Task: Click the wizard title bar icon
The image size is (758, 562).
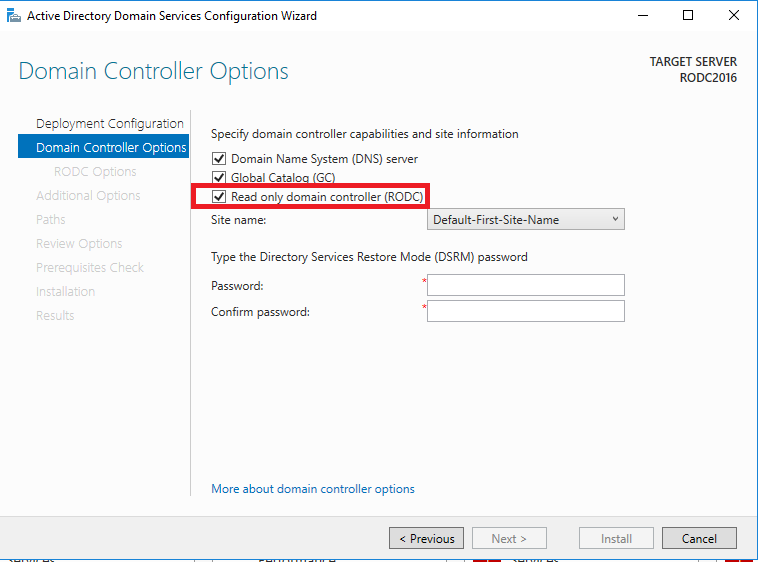Action: pos(14,16)
